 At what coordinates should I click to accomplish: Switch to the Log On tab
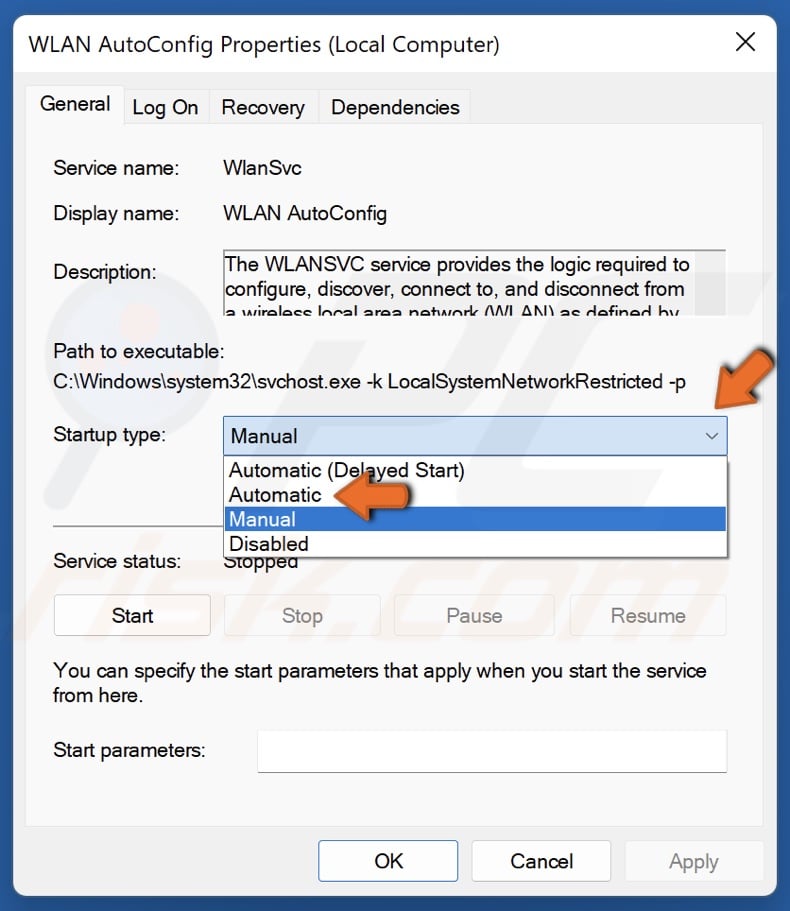(x=166, y=107)
